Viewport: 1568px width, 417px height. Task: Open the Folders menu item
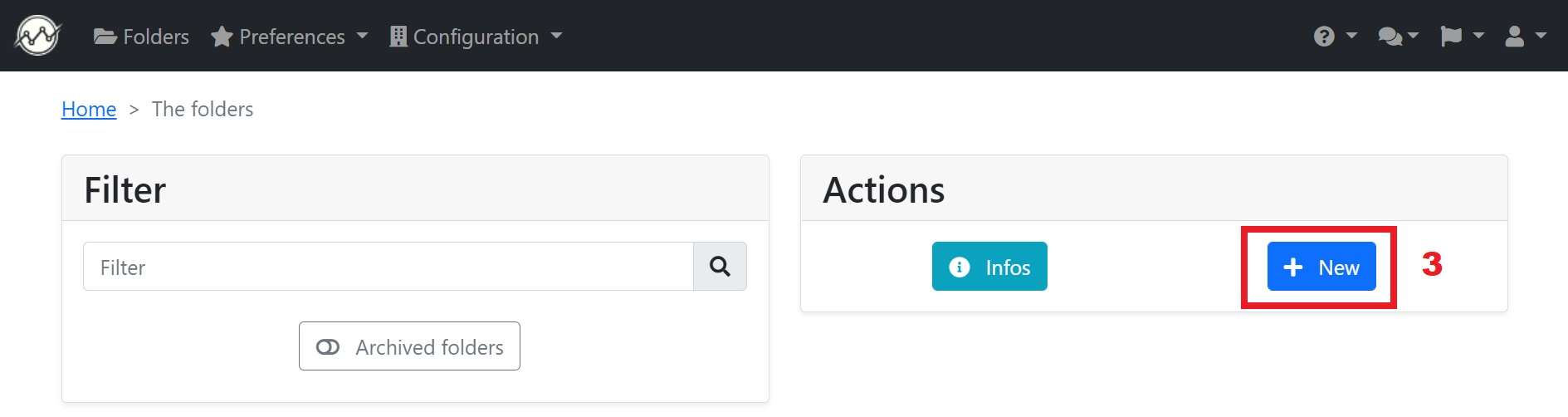click(x=141, y=37)
